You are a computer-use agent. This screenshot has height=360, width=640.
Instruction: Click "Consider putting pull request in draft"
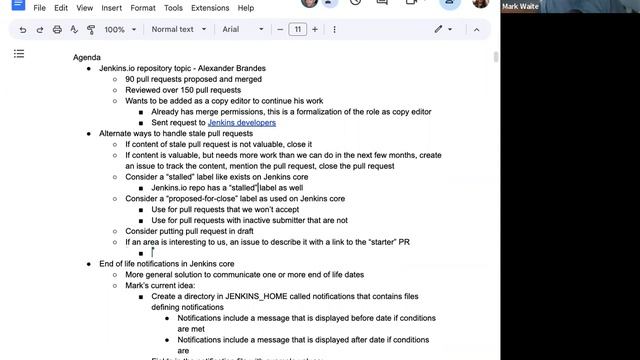(x=189, y=231)
